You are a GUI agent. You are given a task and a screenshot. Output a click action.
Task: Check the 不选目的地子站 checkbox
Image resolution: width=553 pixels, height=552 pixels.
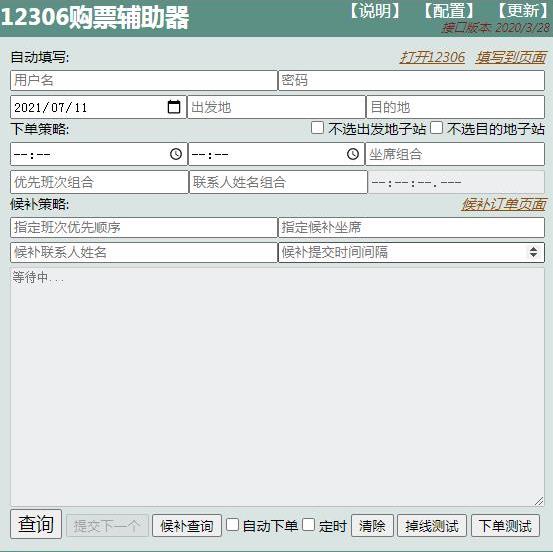pos(436,128)
